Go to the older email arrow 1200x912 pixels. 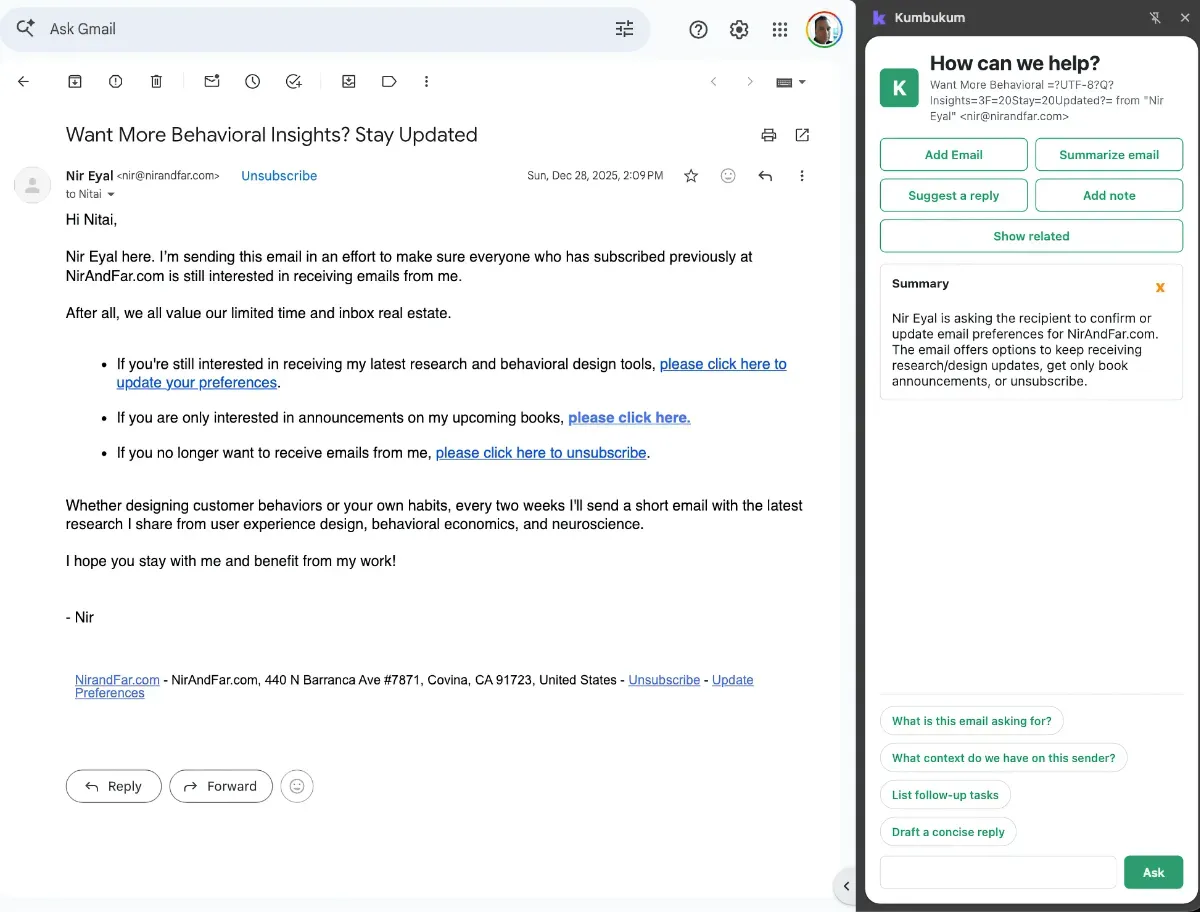(750, 82)
